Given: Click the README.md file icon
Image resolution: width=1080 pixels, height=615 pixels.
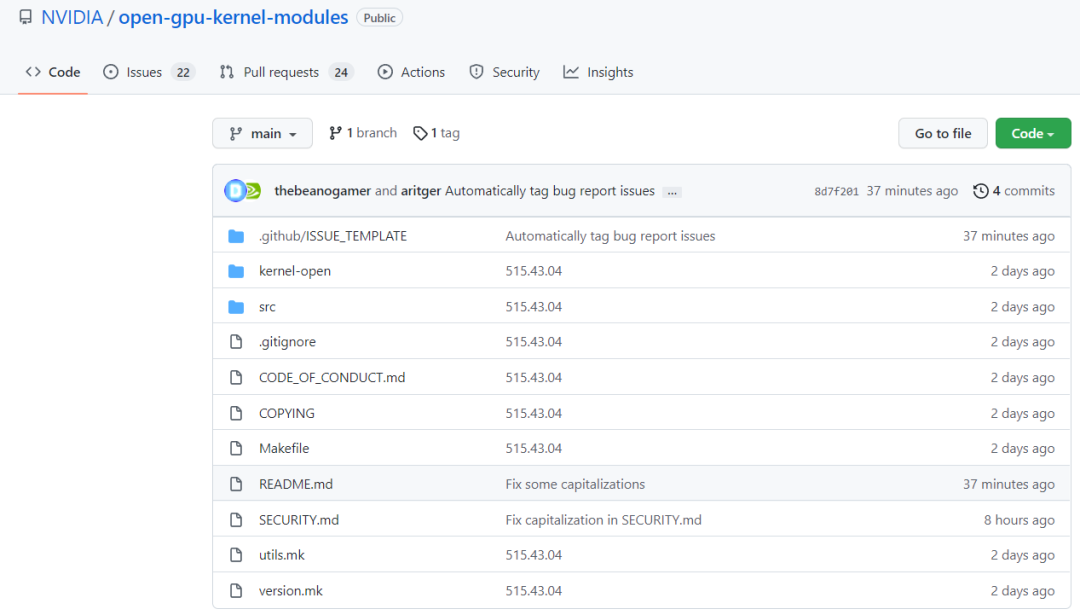Looking at the screenshot, I should tap(236, 484).
